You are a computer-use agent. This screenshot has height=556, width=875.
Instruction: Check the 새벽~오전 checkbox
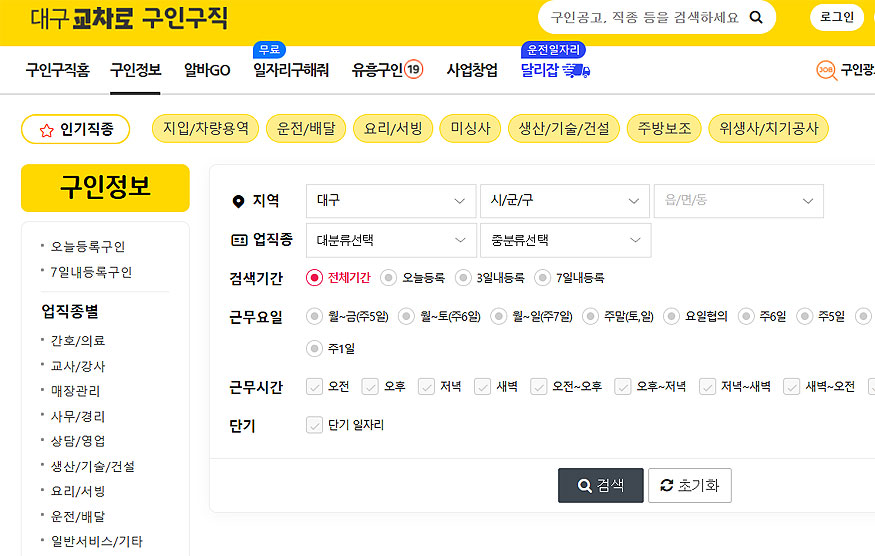(x=791, y=386)
